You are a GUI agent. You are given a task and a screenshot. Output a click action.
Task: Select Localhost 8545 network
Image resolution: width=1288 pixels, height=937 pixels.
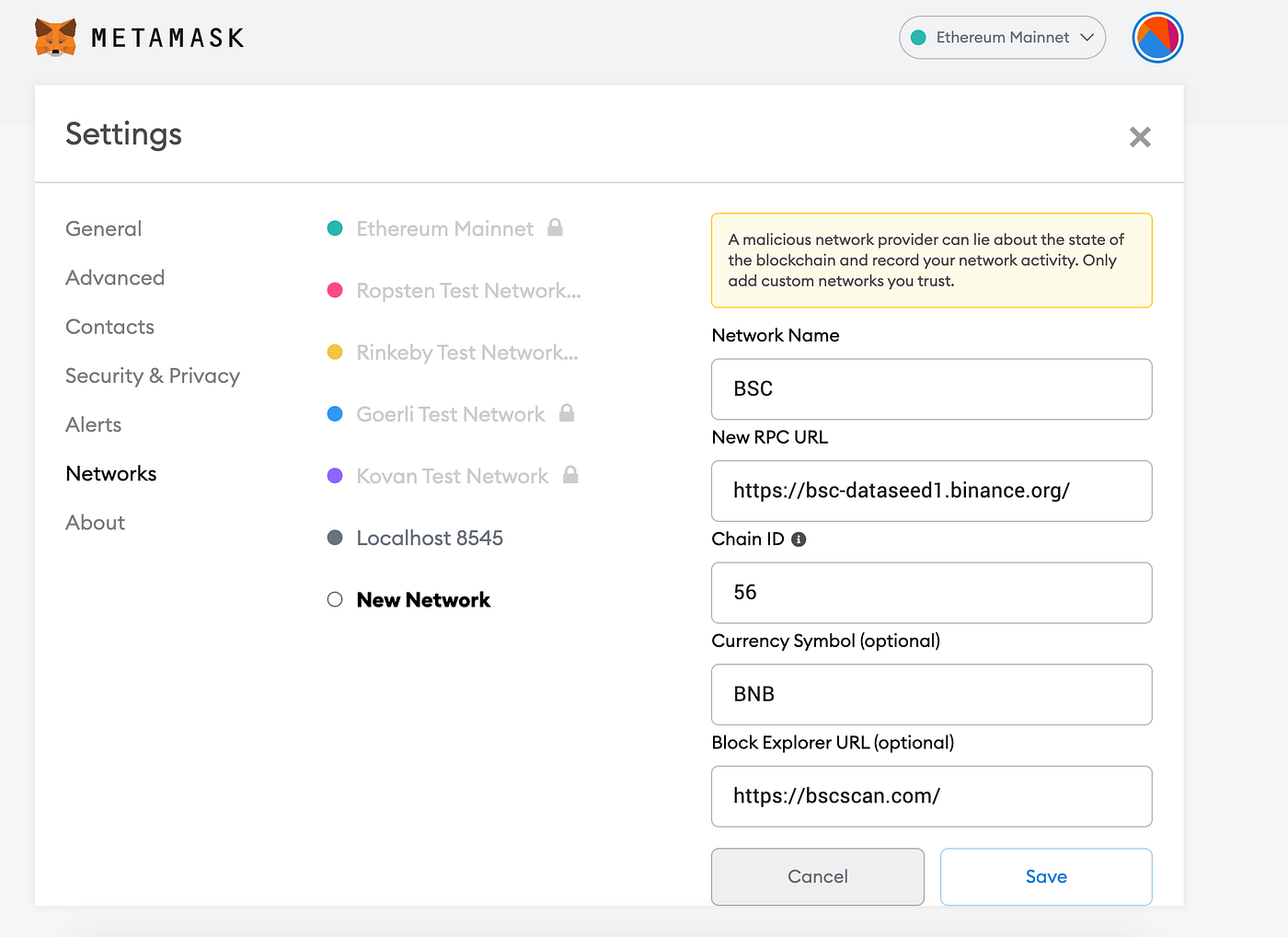[x=430, y=538]
